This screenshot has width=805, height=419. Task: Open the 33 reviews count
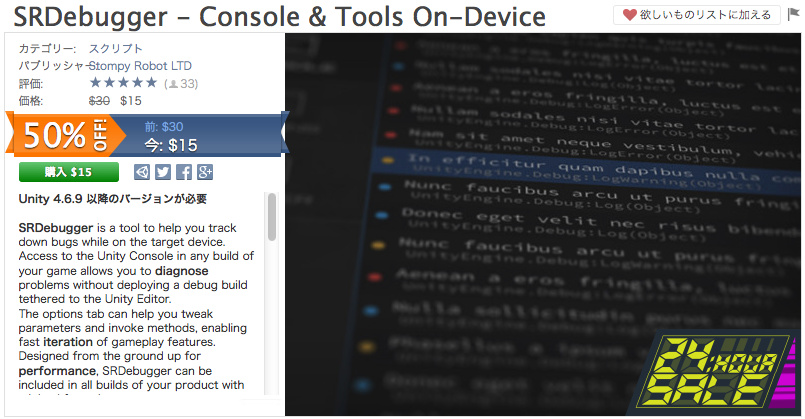point(183,83)
